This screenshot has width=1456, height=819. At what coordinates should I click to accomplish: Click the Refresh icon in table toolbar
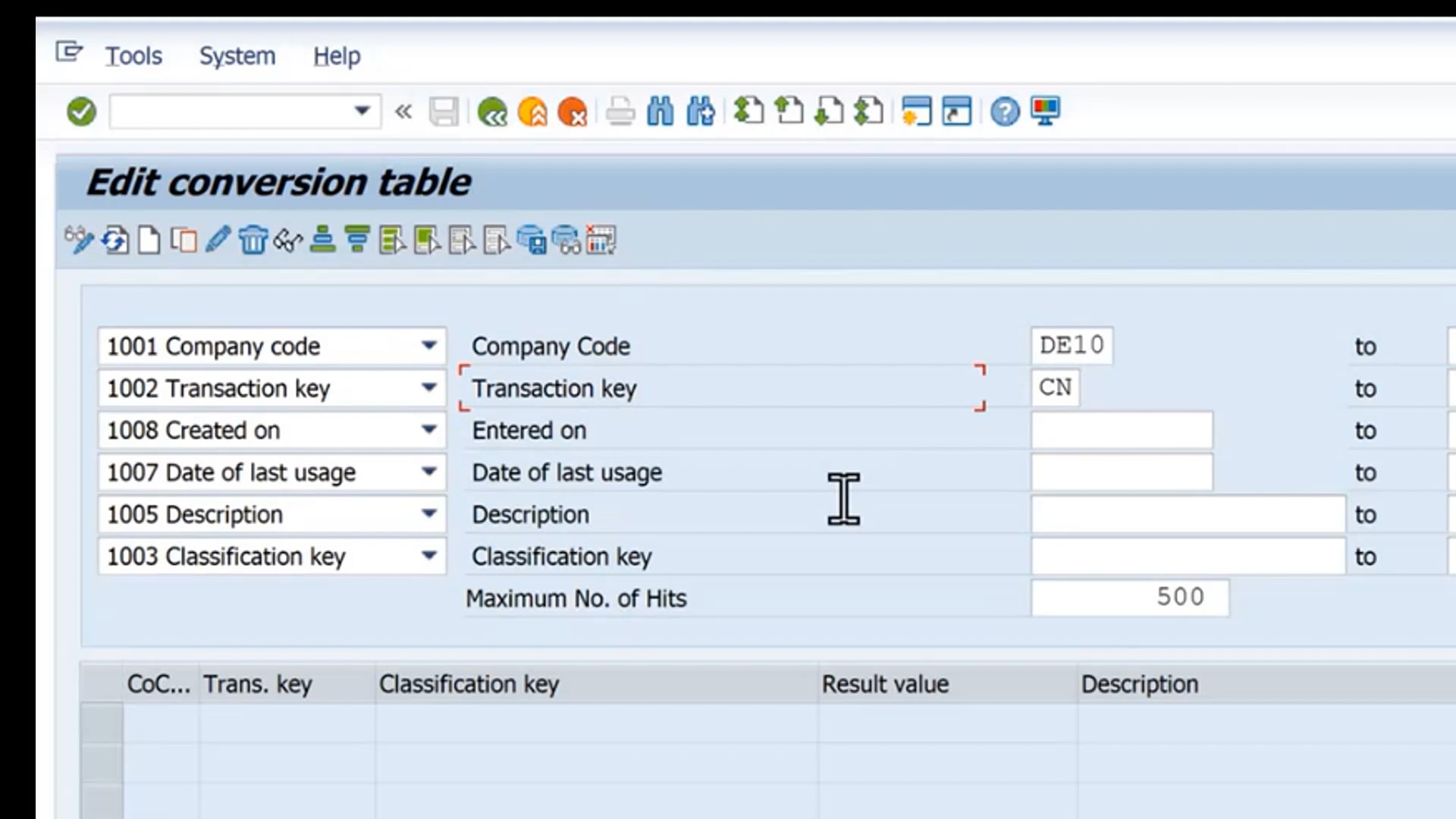[x=115, y=240]
